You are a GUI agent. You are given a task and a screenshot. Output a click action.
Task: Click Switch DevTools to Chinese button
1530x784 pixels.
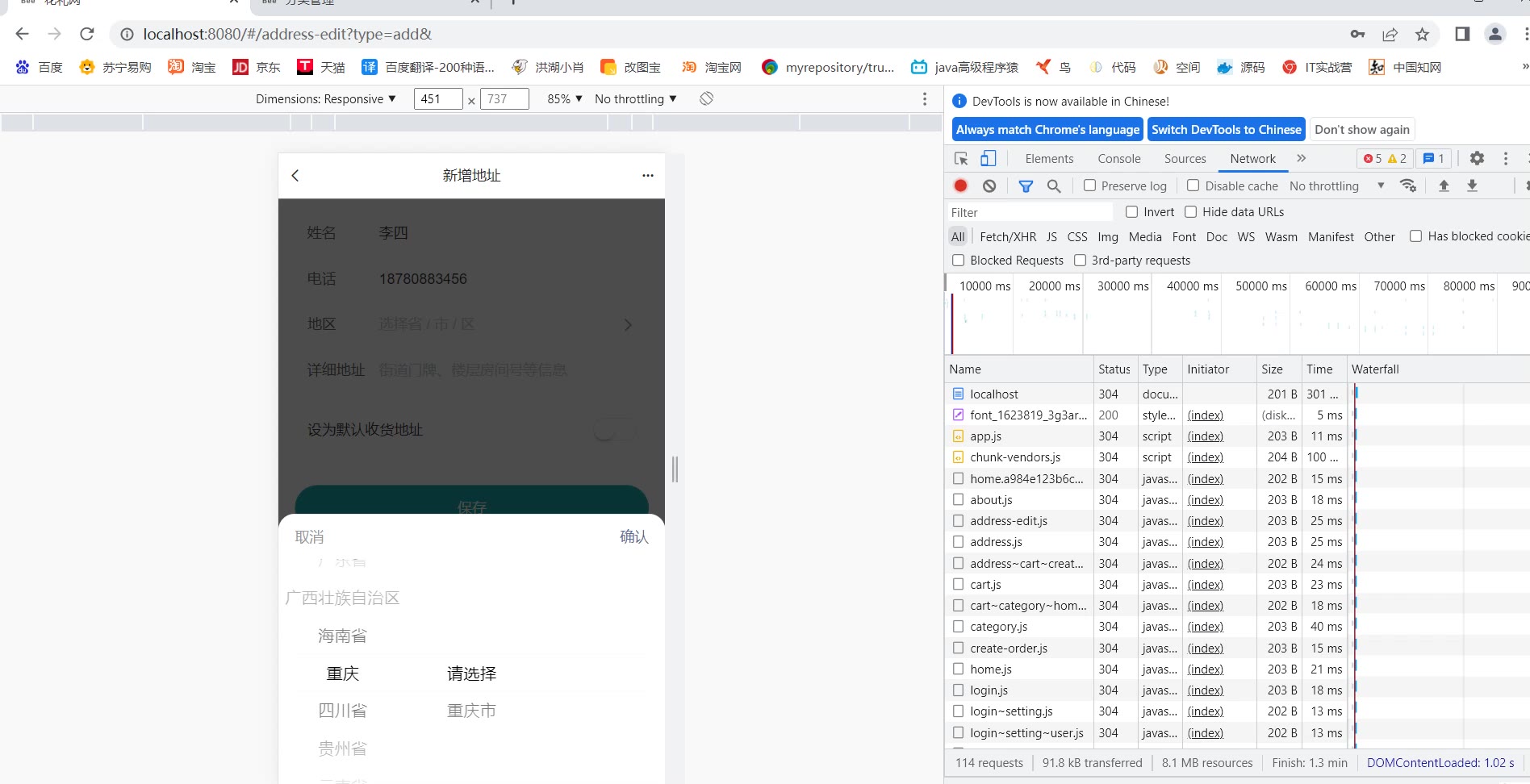click(x=1226, y=129)
